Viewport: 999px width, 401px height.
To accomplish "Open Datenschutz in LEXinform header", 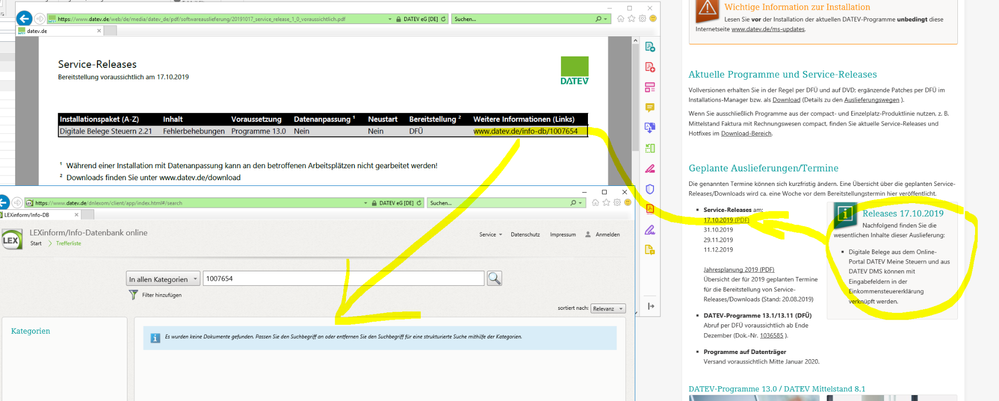I will point(526,235).
